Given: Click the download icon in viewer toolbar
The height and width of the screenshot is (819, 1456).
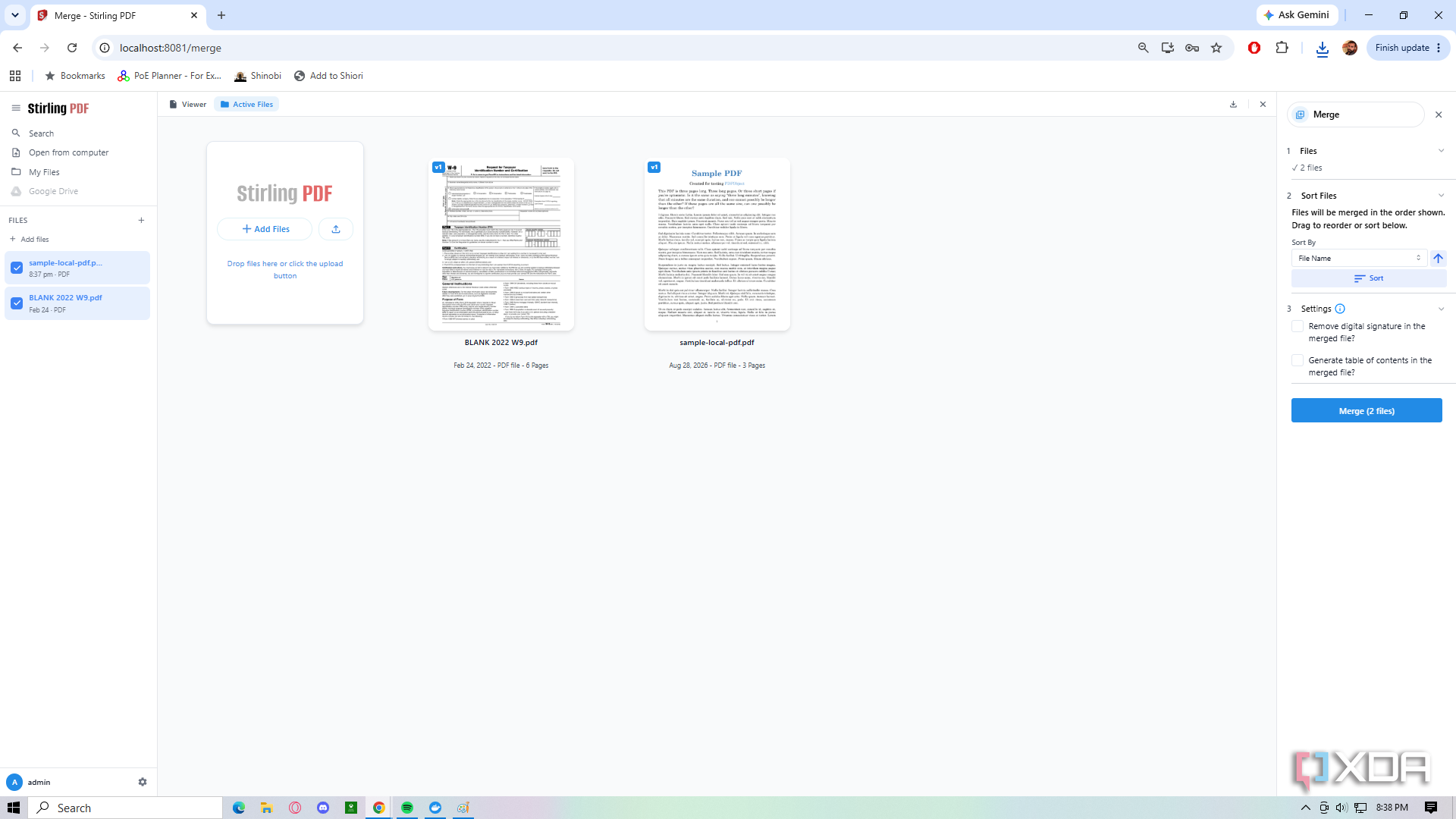Looking at the screenshot, I should [x=1233, y=105].
